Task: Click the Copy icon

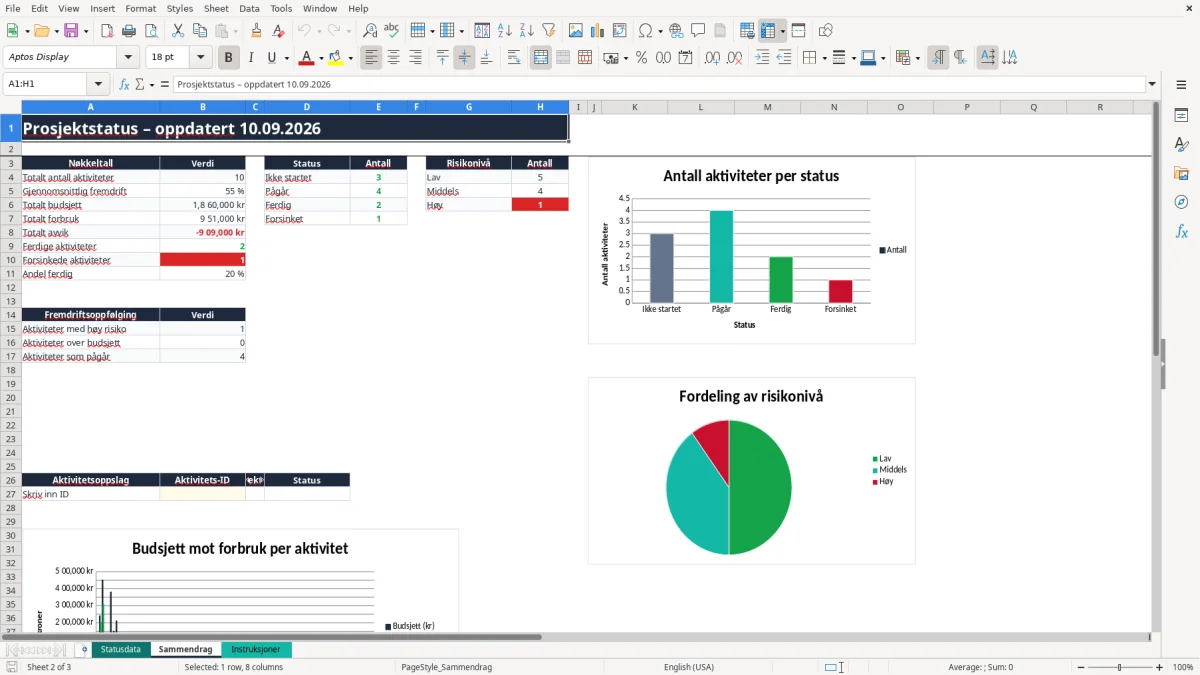Action: coord(199,31)
